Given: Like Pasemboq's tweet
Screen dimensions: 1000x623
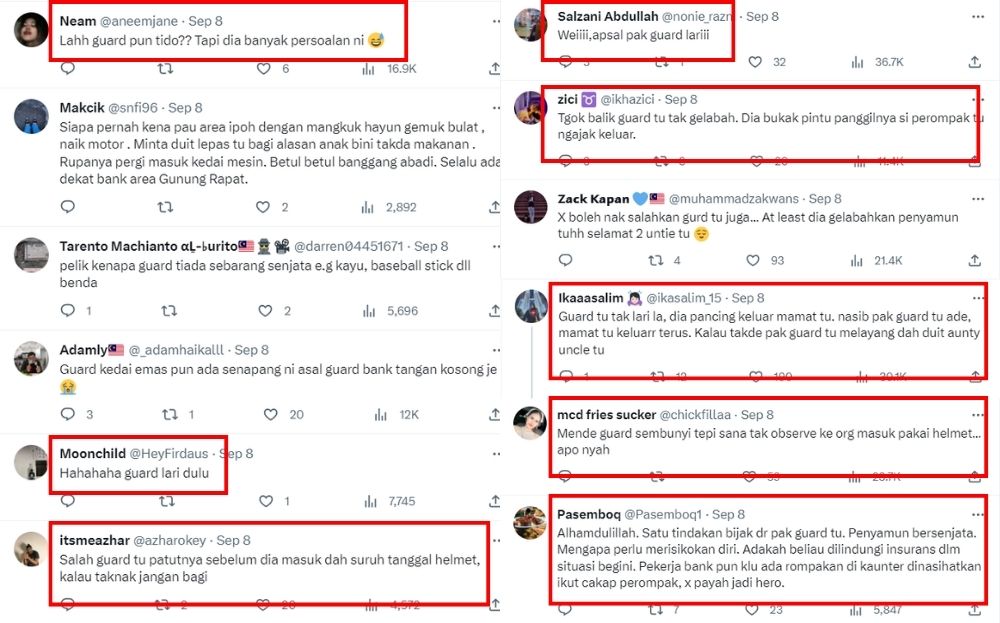Looking at the screenshot, I should pos(751,610).
